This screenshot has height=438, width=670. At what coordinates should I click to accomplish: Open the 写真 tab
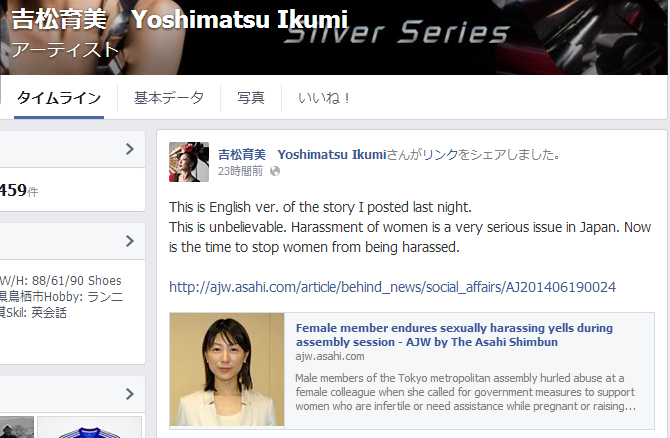[x=251, y=98]
